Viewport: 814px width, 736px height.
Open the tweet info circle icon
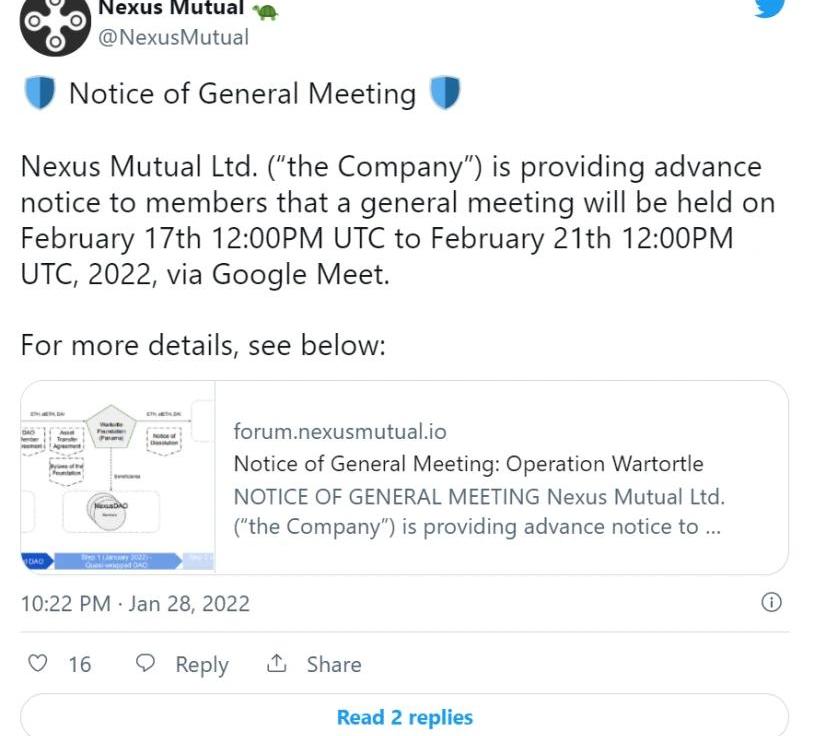click(x=771, y=602)
